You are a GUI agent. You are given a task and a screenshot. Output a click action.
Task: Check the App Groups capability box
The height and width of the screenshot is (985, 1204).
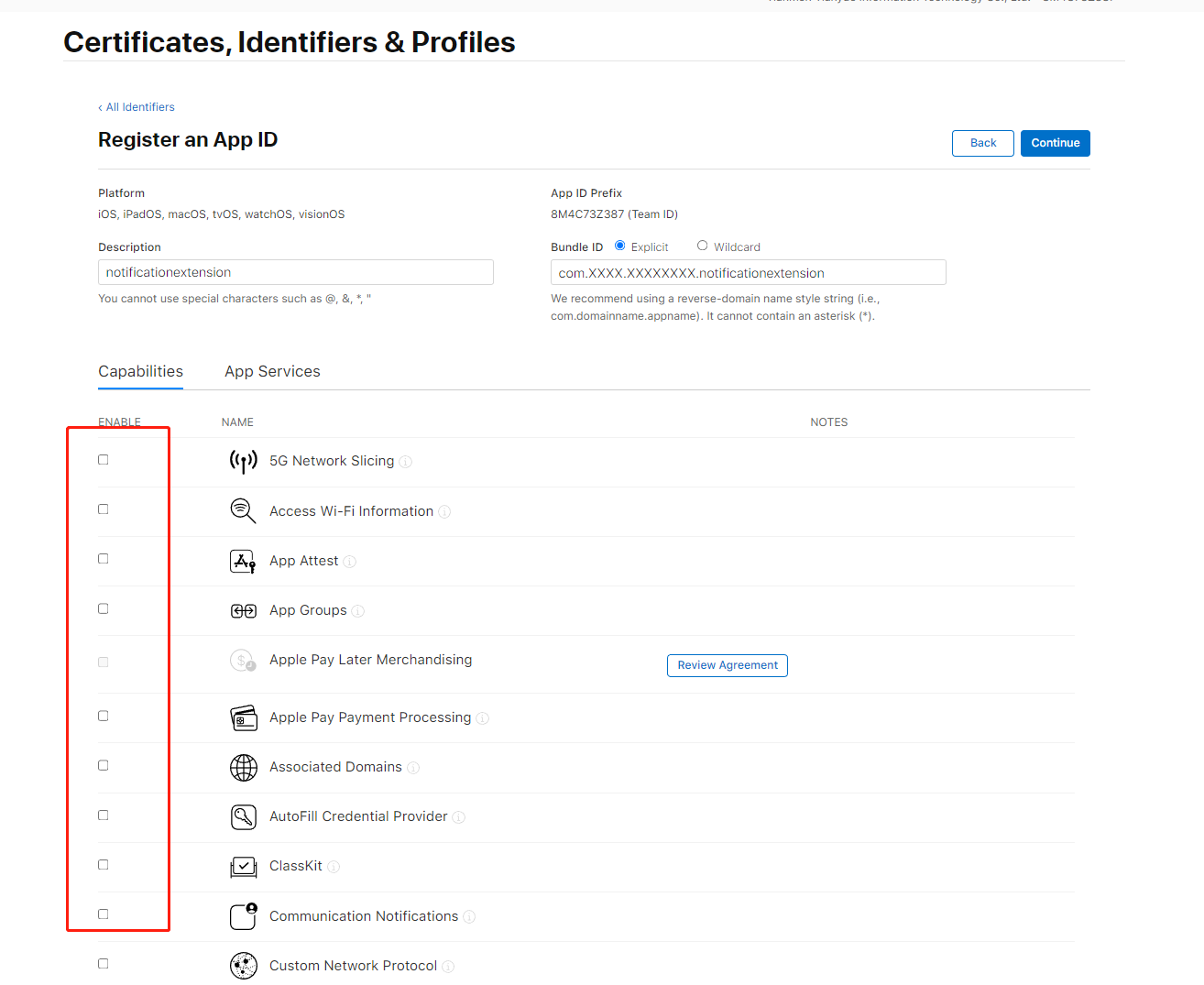(104, 609)
